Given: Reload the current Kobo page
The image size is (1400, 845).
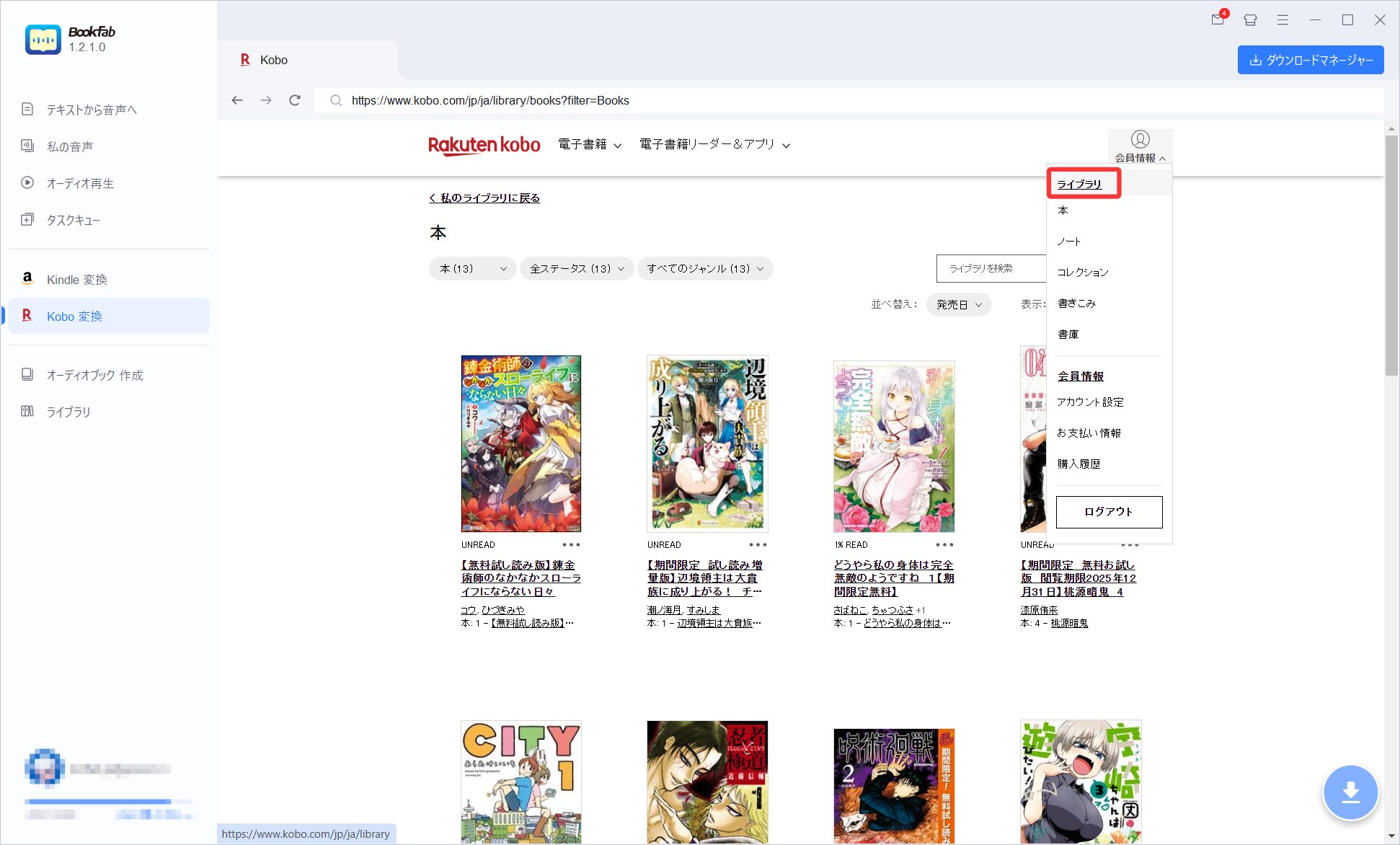Looking at the screenshot, I should pos(295,100).
